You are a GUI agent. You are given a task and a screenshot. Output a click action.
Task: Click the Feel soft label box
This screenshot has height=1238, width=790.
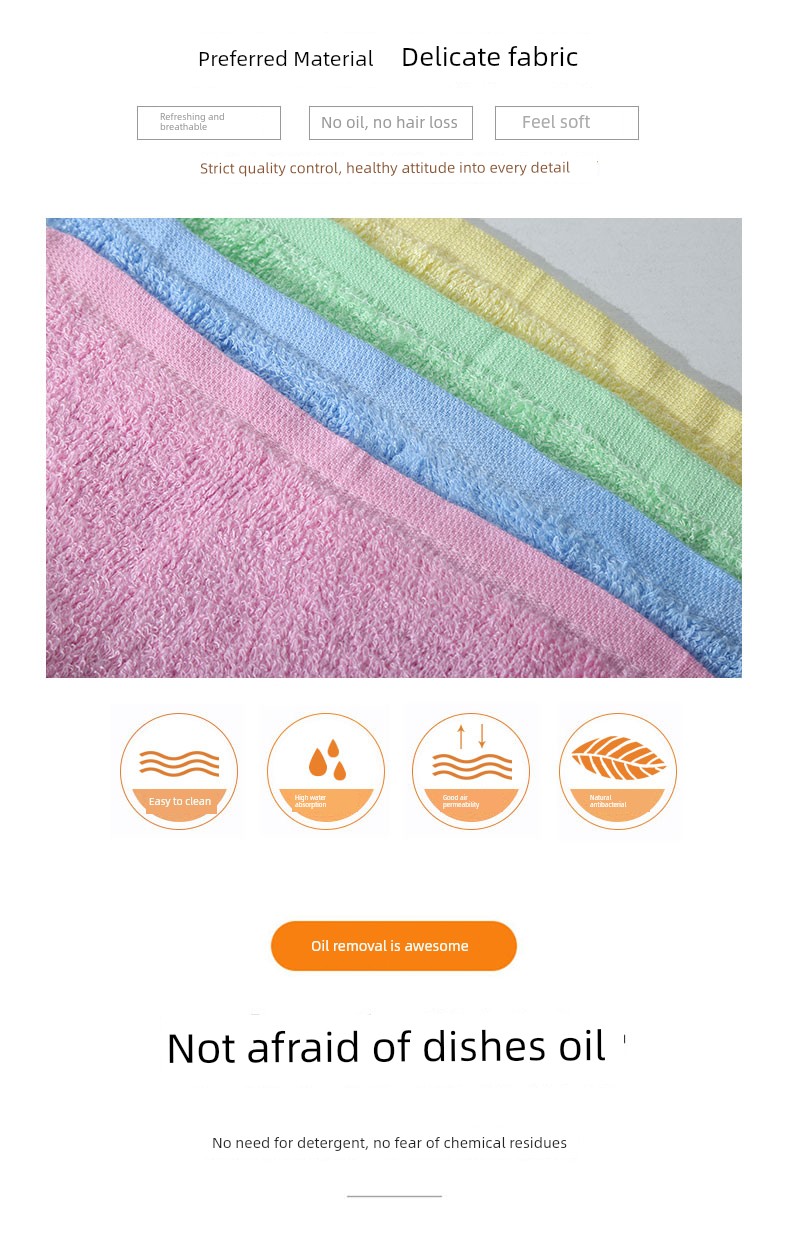tap(567, 123)
